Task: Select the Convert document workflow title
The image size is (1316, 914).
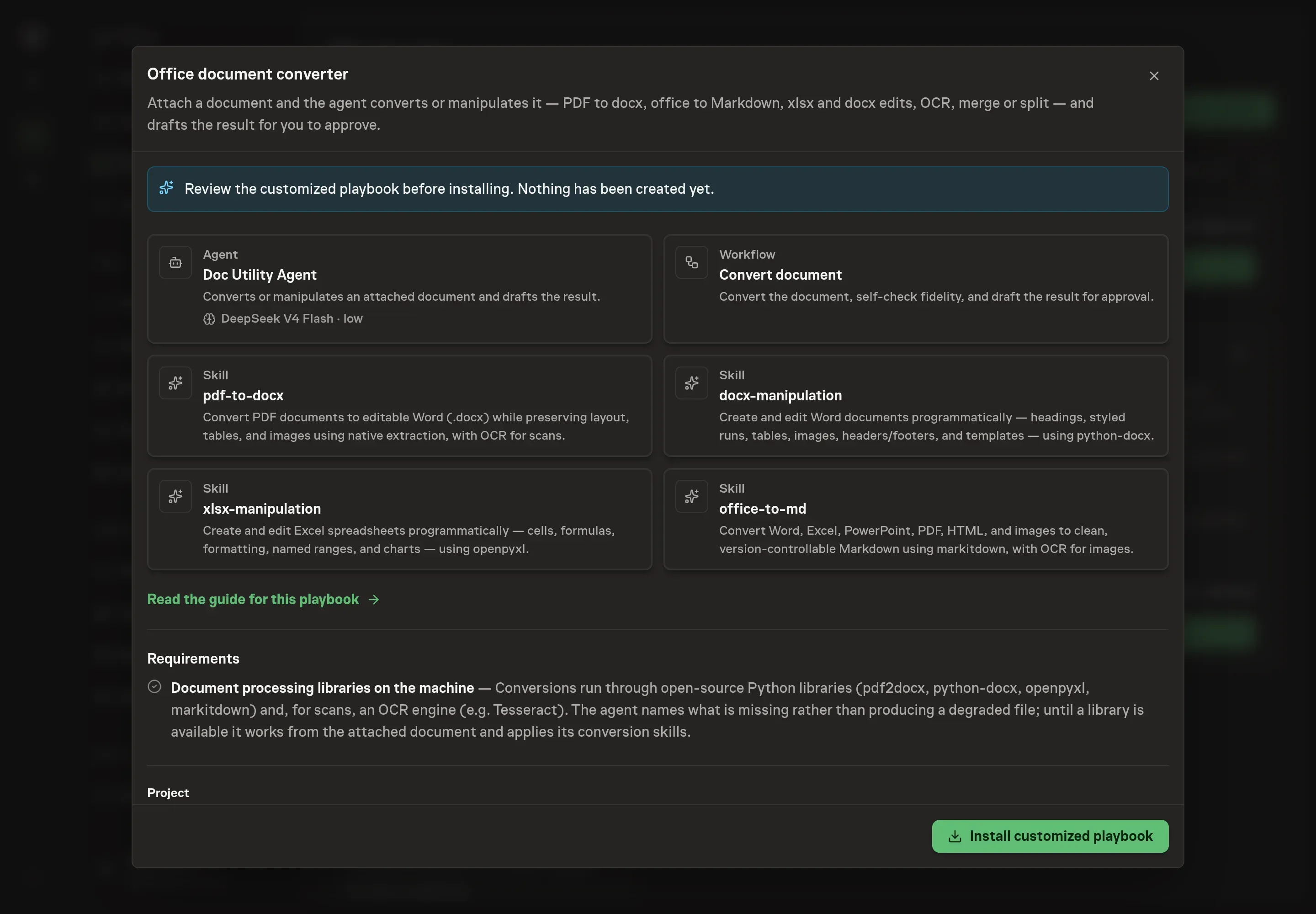Action: pos(780,275)
